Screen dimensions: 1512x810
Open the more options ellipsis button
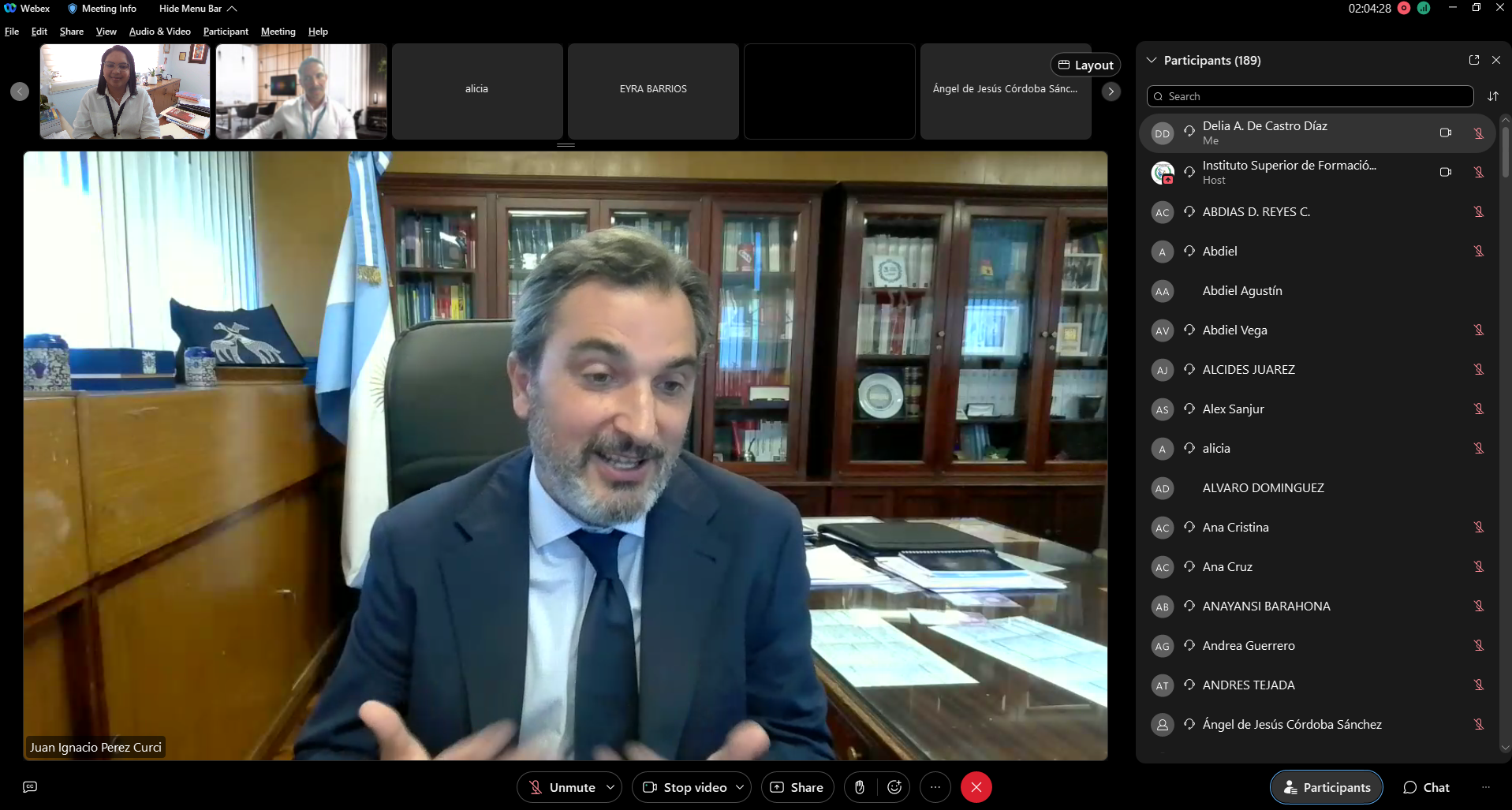pyautogui.click(x=935, y=787)
